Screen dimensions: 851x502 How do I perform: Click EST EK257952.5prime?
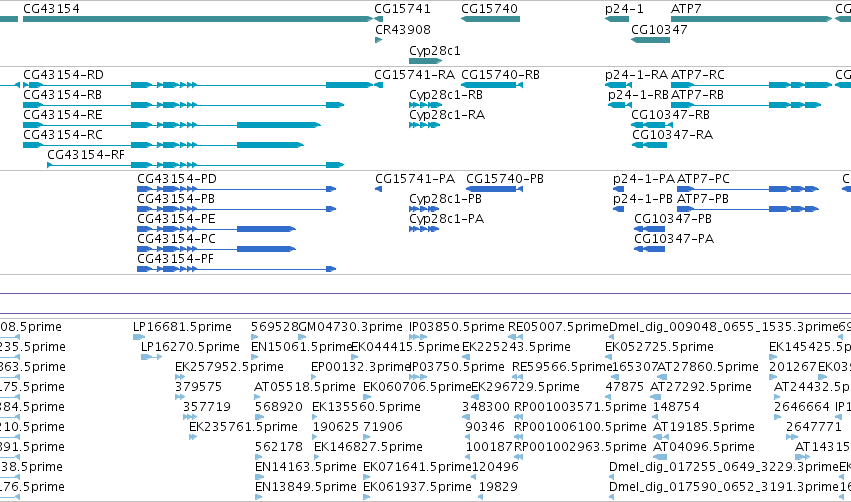229,367
